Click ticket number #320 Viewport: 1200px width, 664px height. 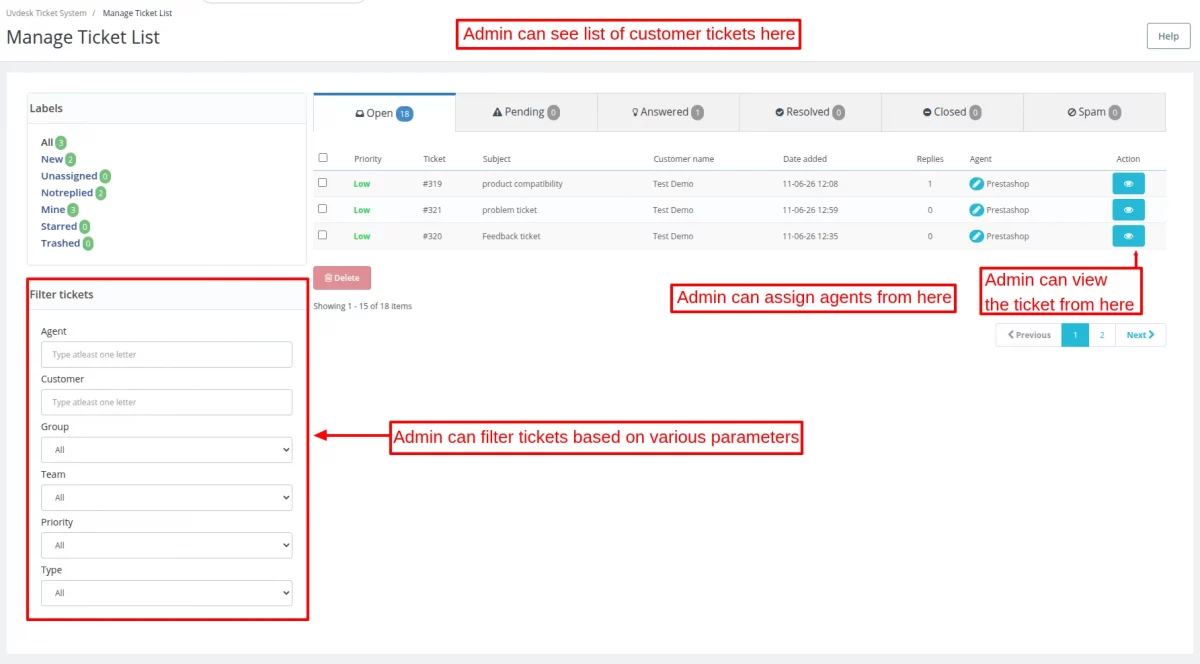[433, 236]
